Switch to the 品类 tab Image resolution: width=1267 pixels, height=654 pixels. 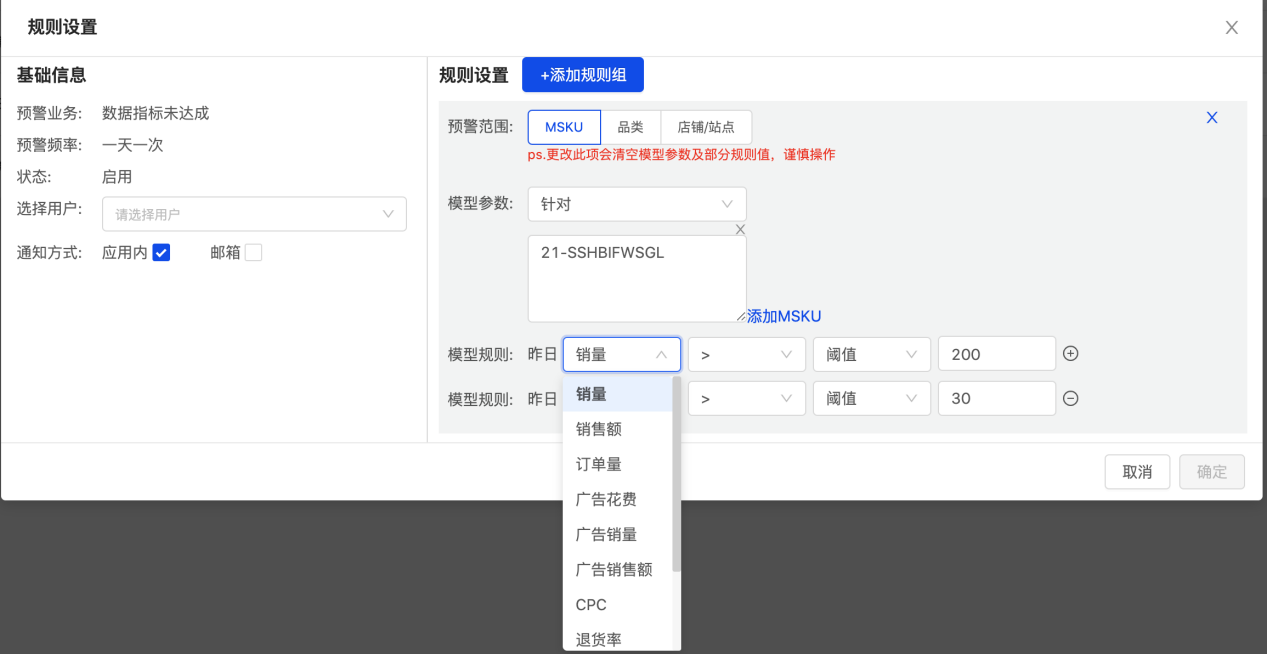coord(630,127)
